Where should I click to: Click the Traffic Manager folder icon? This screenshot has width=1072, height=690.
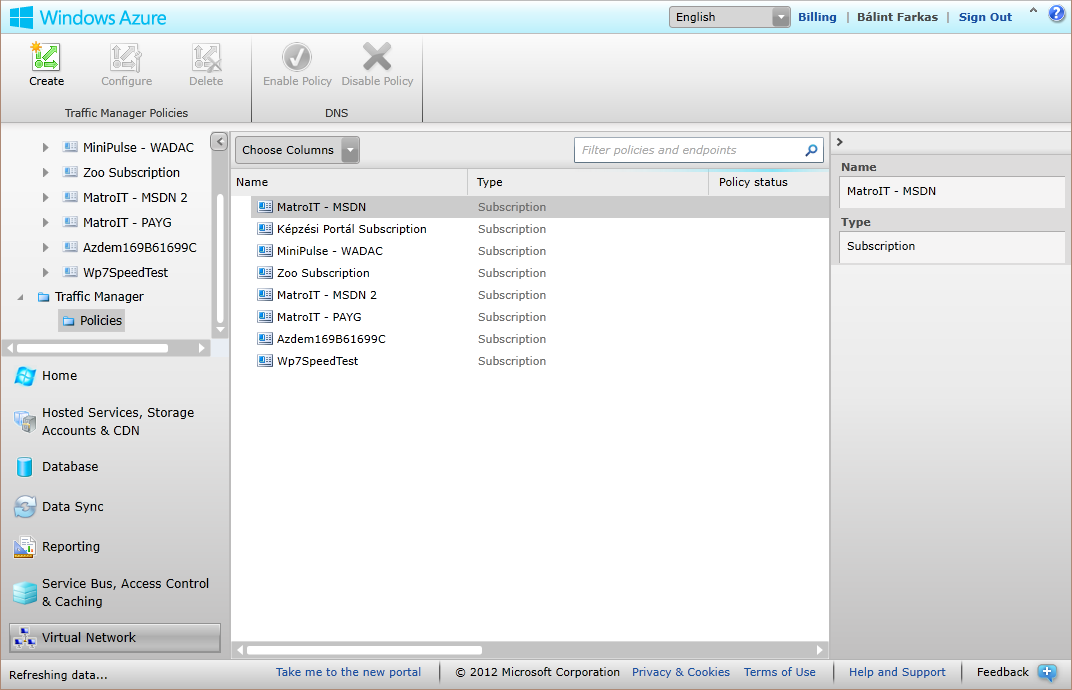(44, 297)
